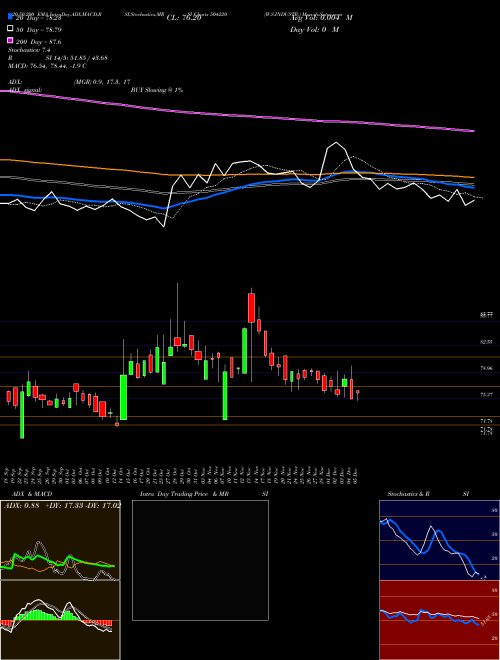Open the empty Intra Day Trading Price panel
Viewport: 500px width, 660px height.
pos(200,560)
